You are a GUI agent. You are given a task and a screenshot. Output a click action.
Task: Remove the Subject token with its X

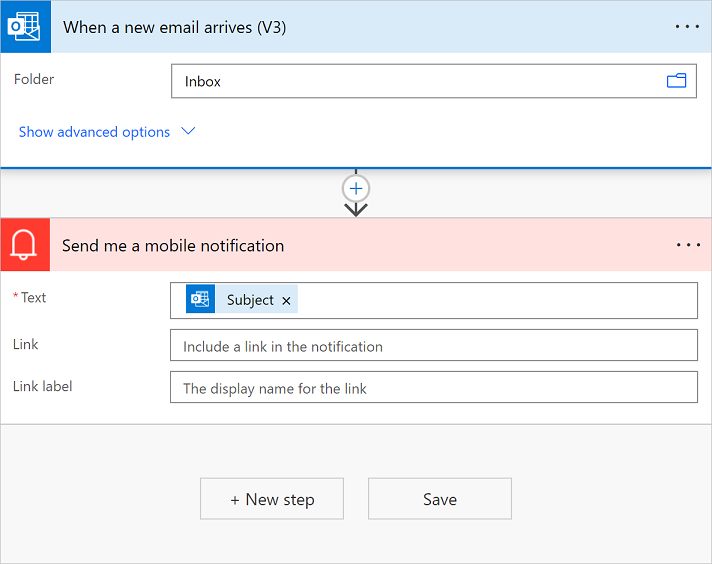[286, 300]
